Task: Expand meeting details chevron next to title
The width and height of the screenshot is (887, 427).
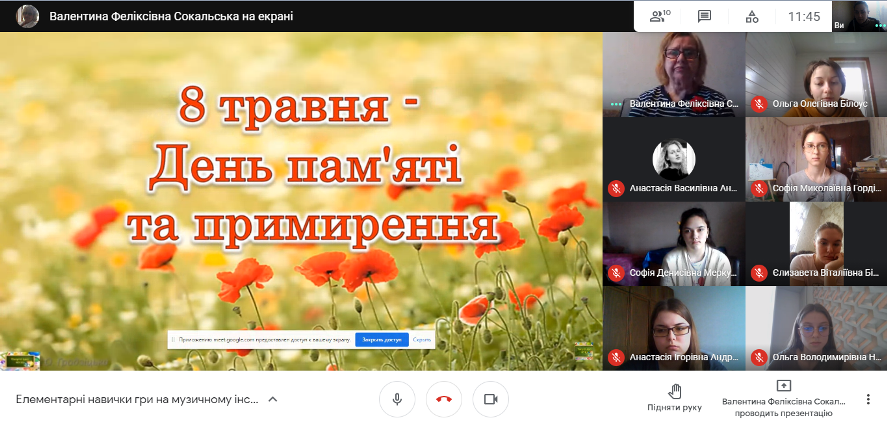Action: coord(272,399)
